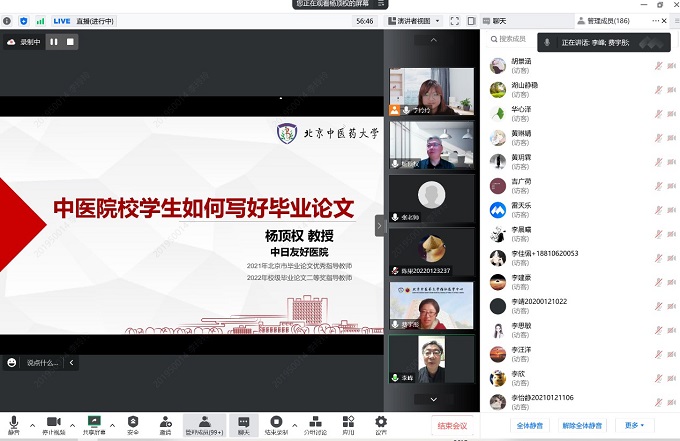Open 分组讨论 breakout rooms icon
Image resolution: width=680 pixels, height=441 pixels.
(x=314, y=421)
